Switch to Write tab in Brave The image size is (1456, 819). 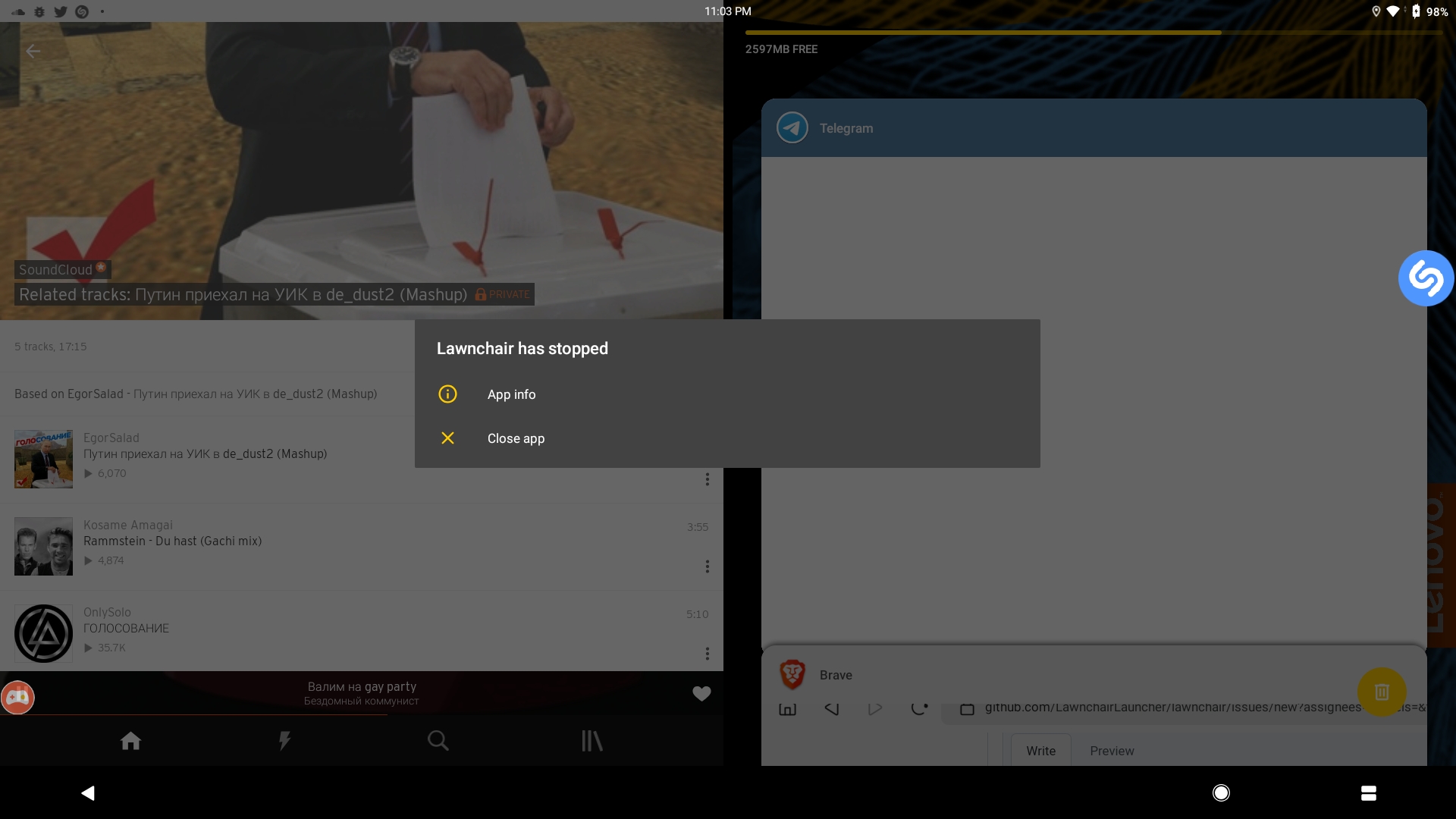[x=1040, y=751]
